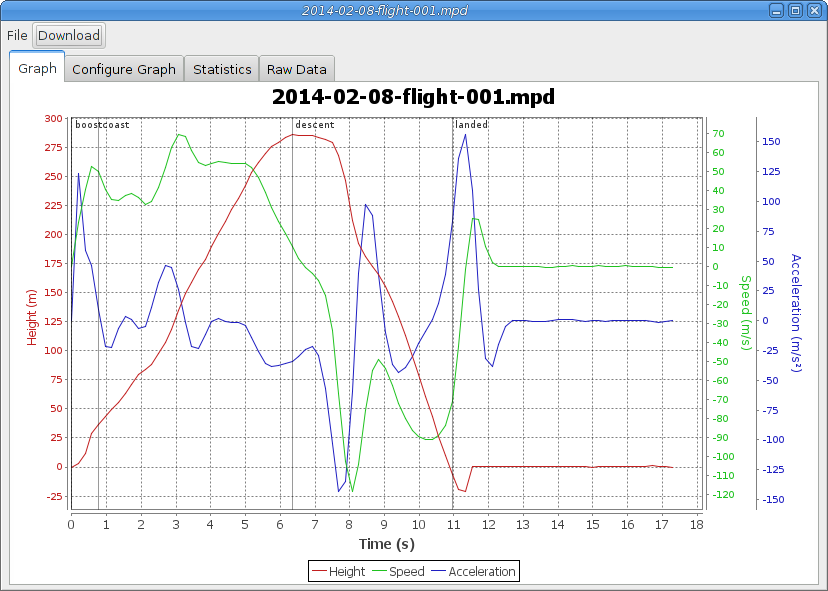Click the Time (s) axis label
The height and width of the screenshot is (591, 828).
coord(387,544)
